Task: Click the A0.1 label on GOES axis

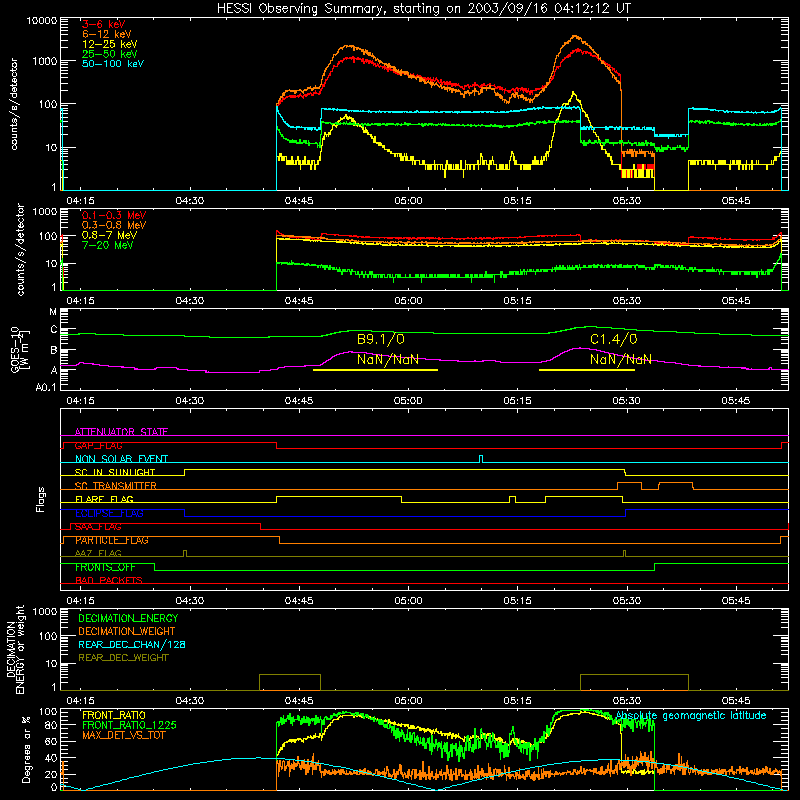Action: [46, 387]
